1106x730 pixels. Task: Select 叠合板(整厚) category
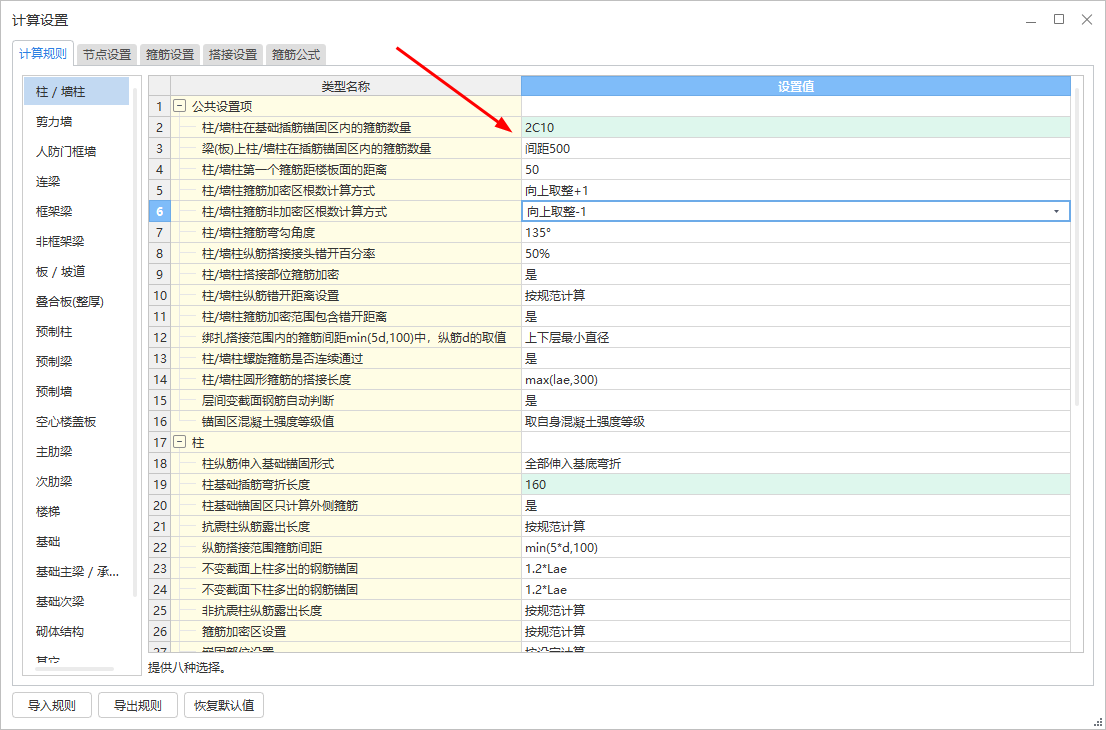tap(76, 301)
